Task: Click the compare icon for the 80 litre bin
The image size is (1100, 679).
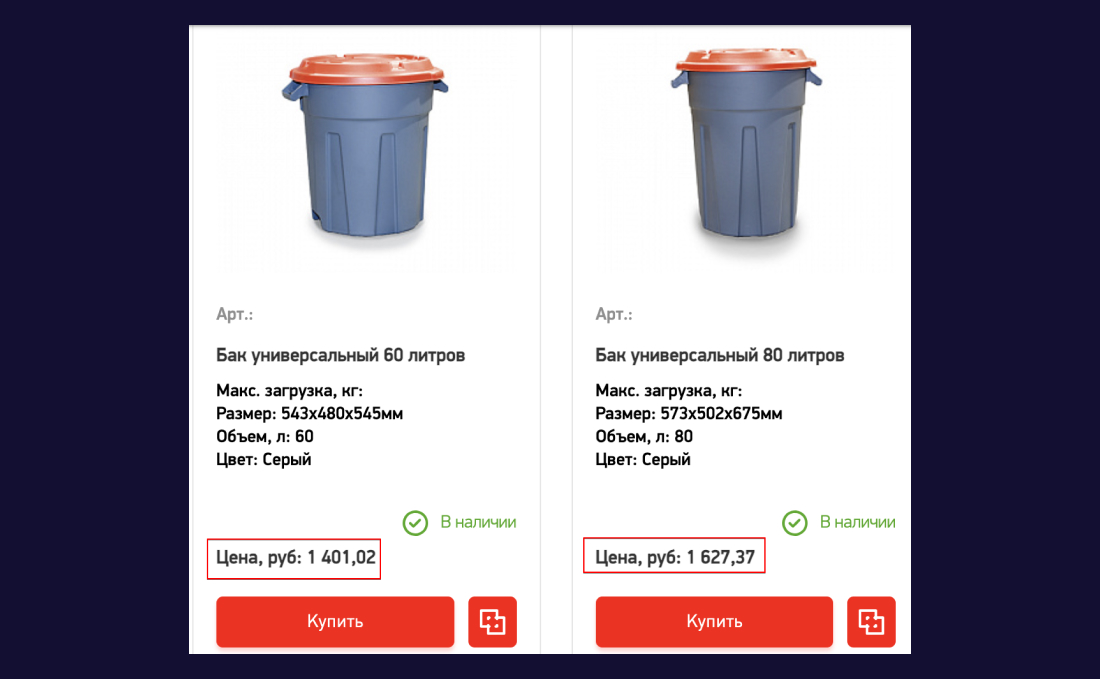Action: coord(871,621)
